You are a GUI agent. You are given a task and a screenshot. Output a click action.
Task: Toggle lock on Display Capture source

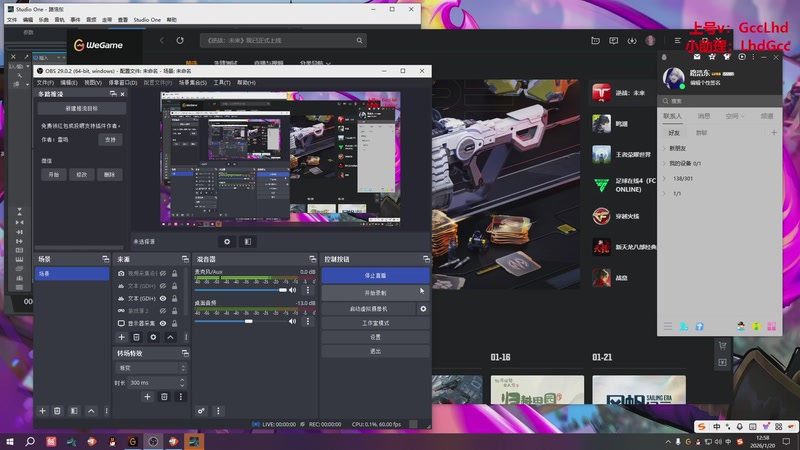coord(174,323)
